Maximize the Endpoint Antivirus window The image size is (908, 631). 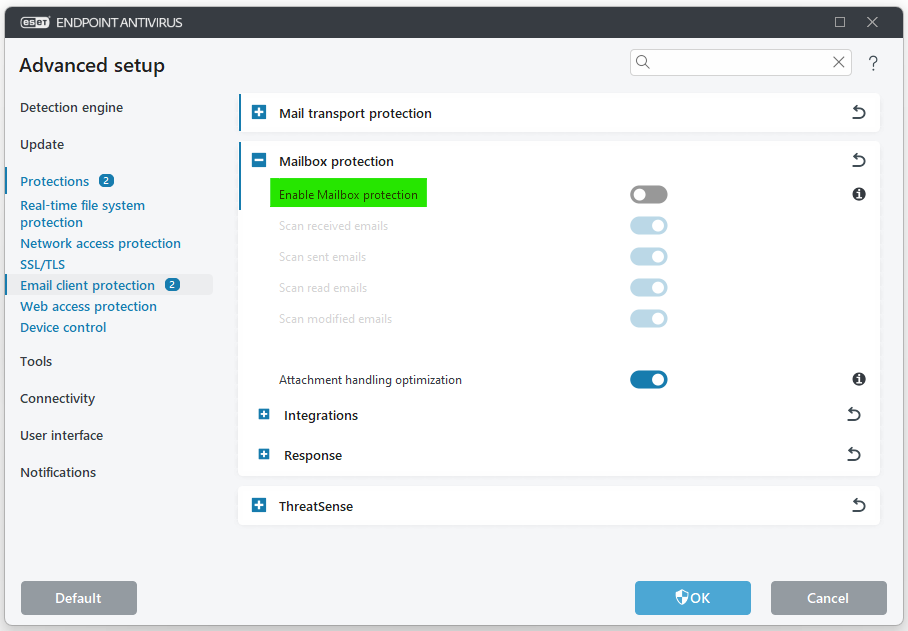[840, 22]
